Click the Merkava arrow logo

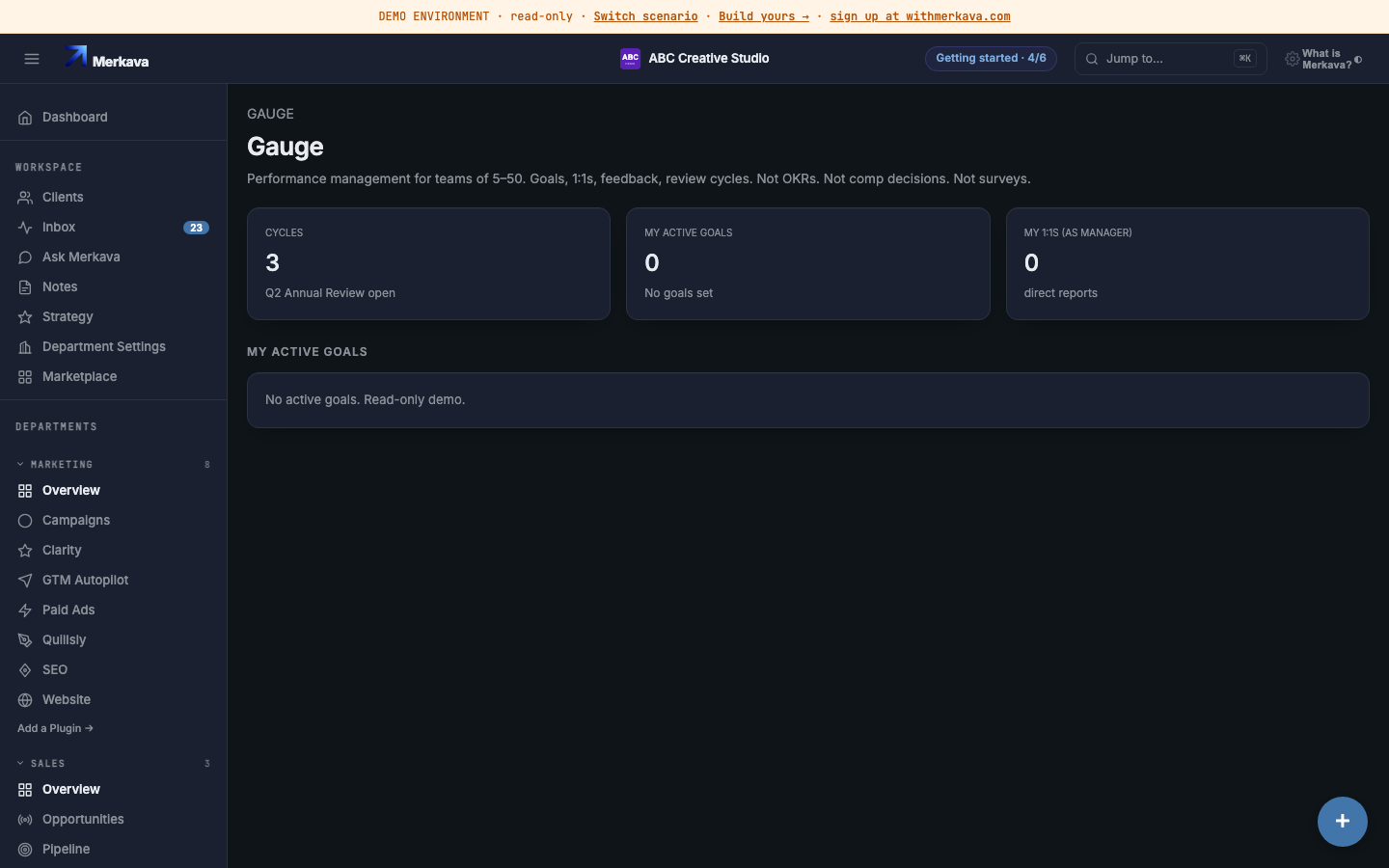[x=76, y=57]
